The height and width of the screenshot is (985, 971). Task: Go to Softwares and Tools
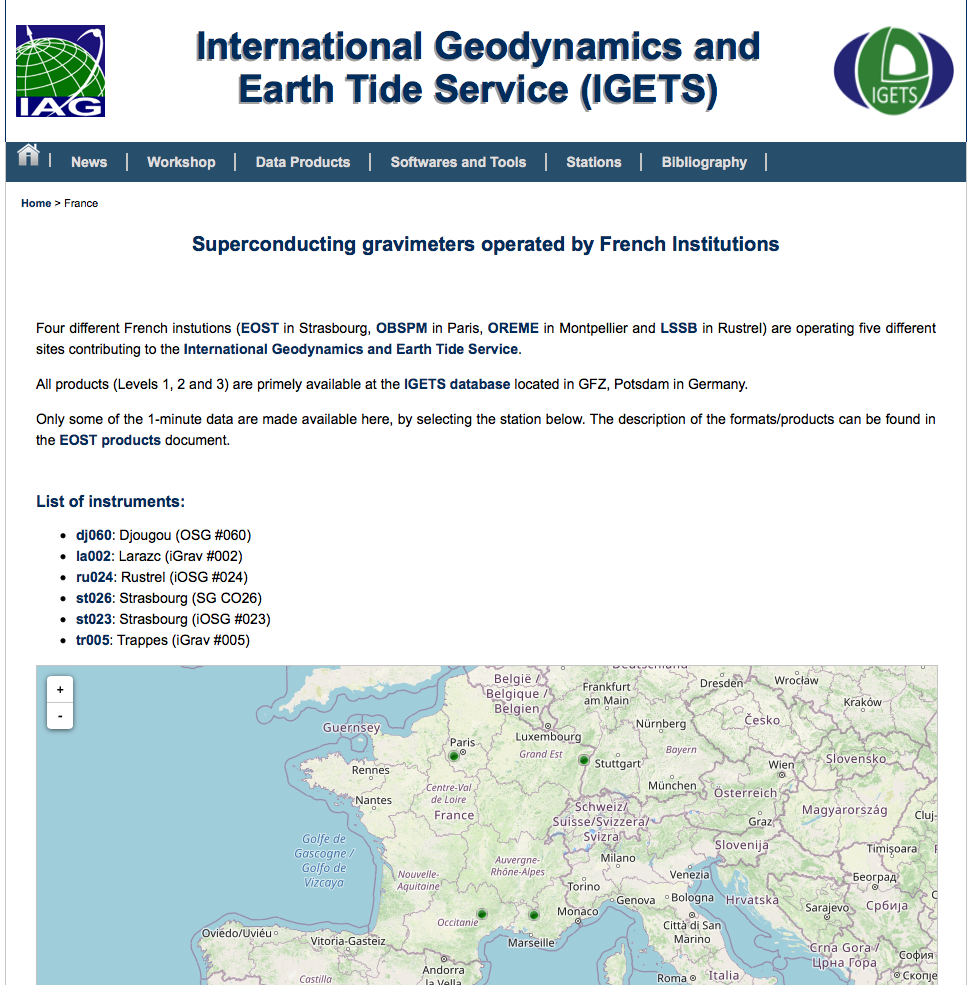[x=458, y=162]
